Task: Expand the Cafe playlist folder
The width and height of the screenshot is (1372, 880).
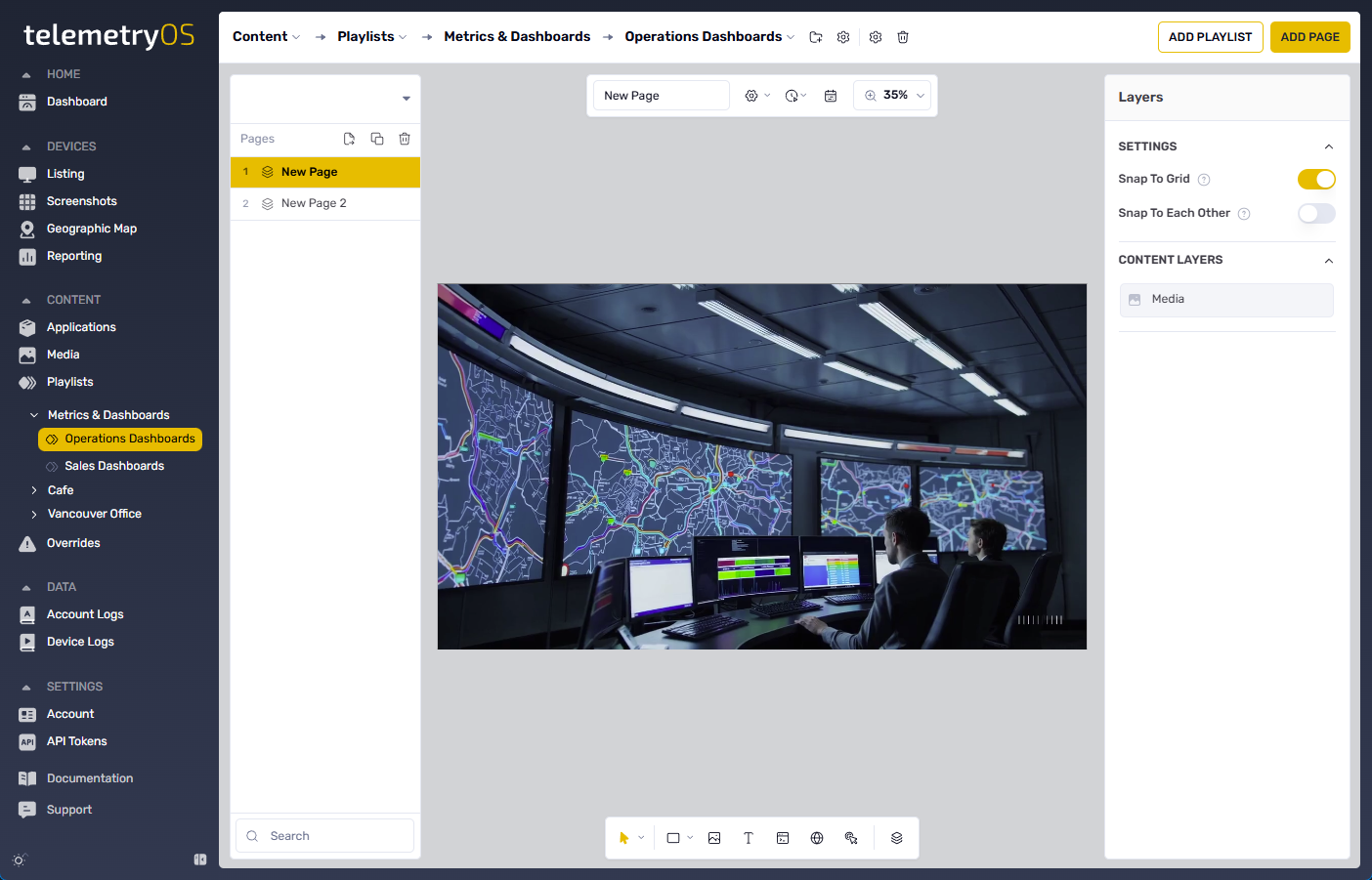Action: [x=35, y=490]
